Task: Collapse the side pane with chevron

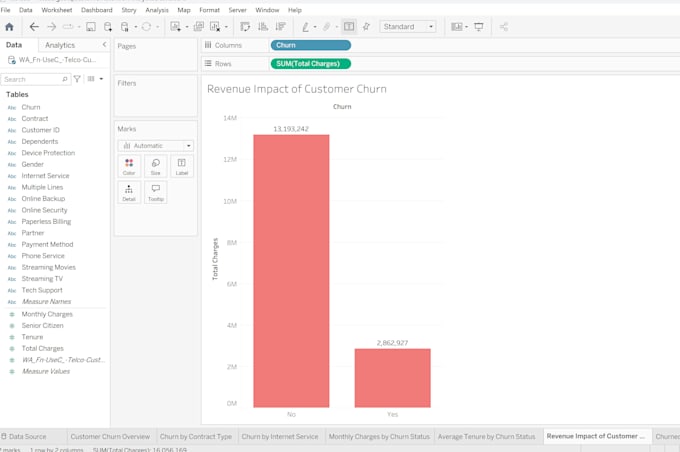Action: tap(105, 45)
